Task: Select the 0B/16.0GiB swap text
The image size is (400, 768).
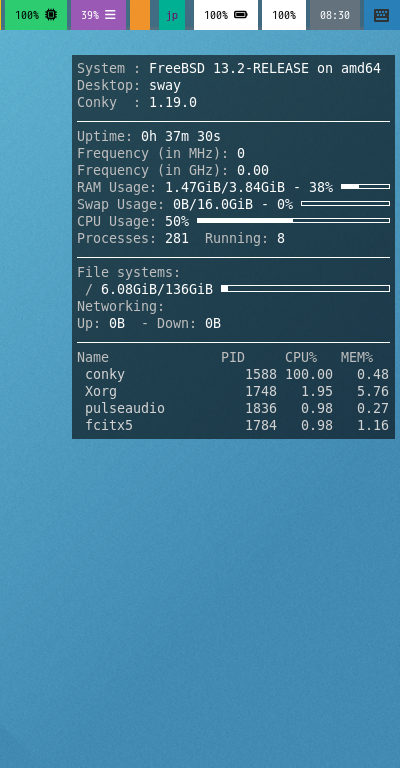Action: click(x=213, y=205)
